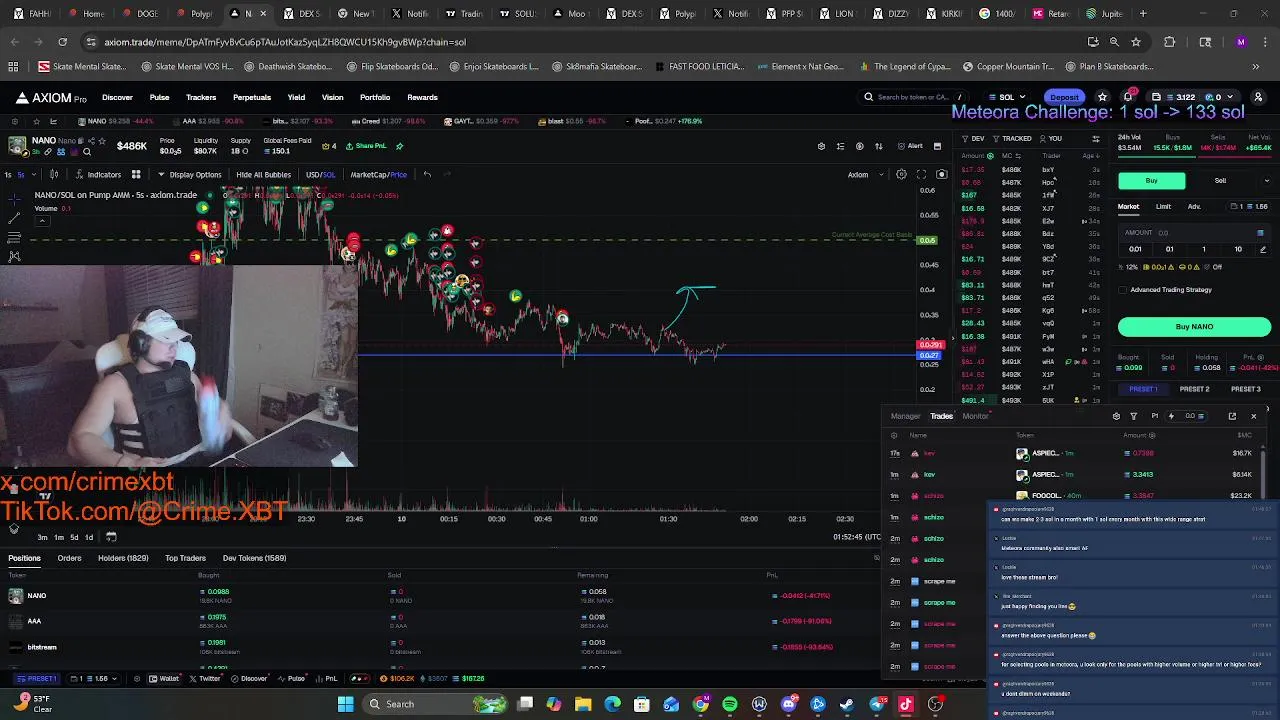
Task: Select PRESET 2
Action: pos(1194,389)
